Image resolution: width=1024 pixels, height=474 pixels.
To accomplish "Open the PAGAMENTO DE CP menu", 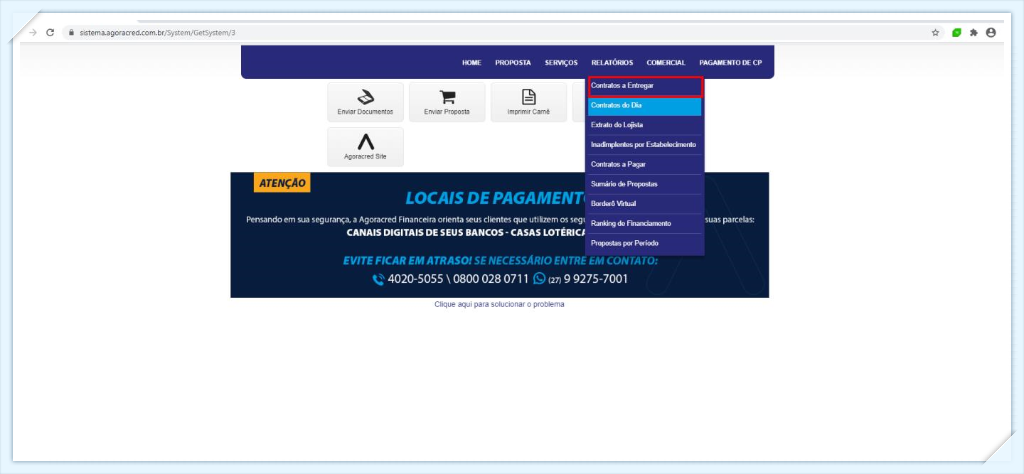I will pyautogui.click(x=730, y=63).
